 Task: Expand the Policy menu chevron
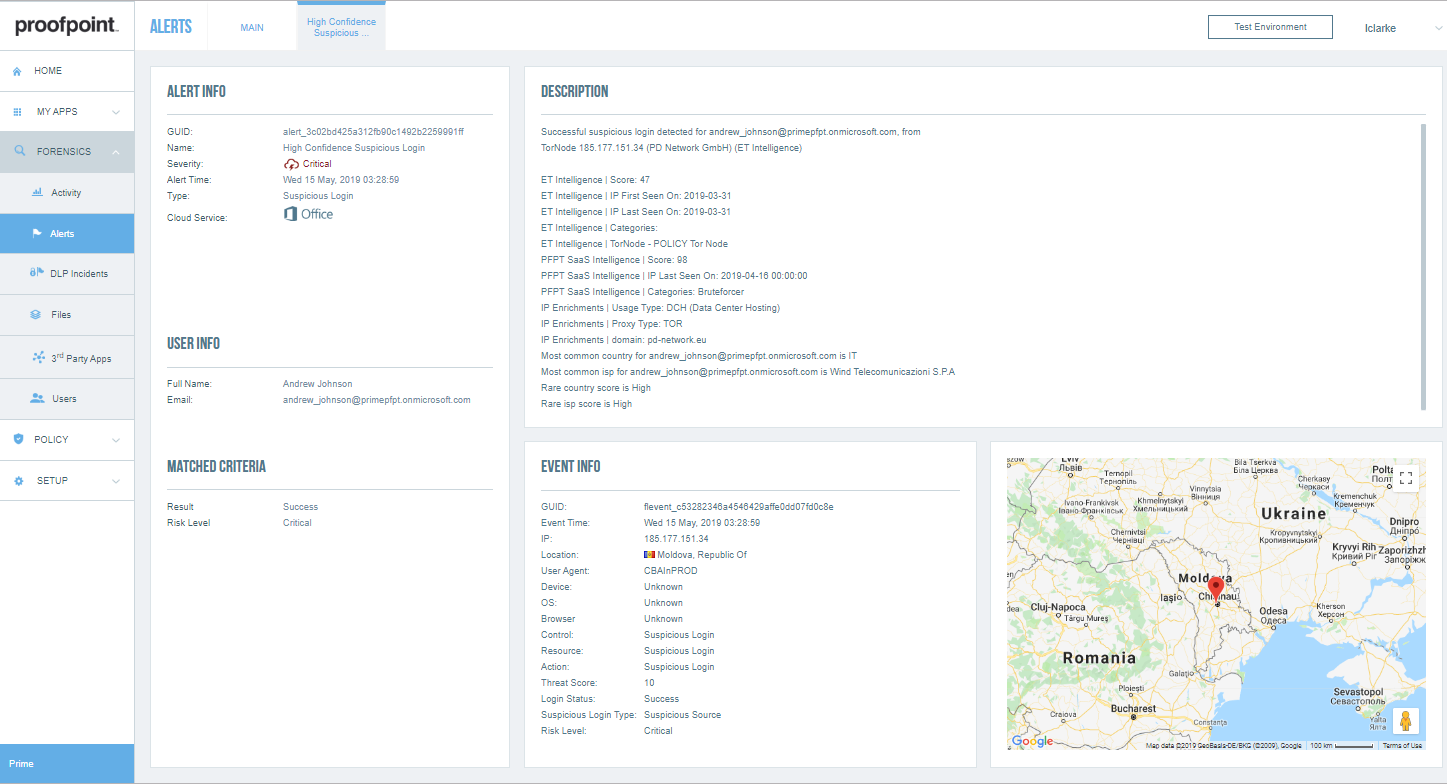point(116,440)
